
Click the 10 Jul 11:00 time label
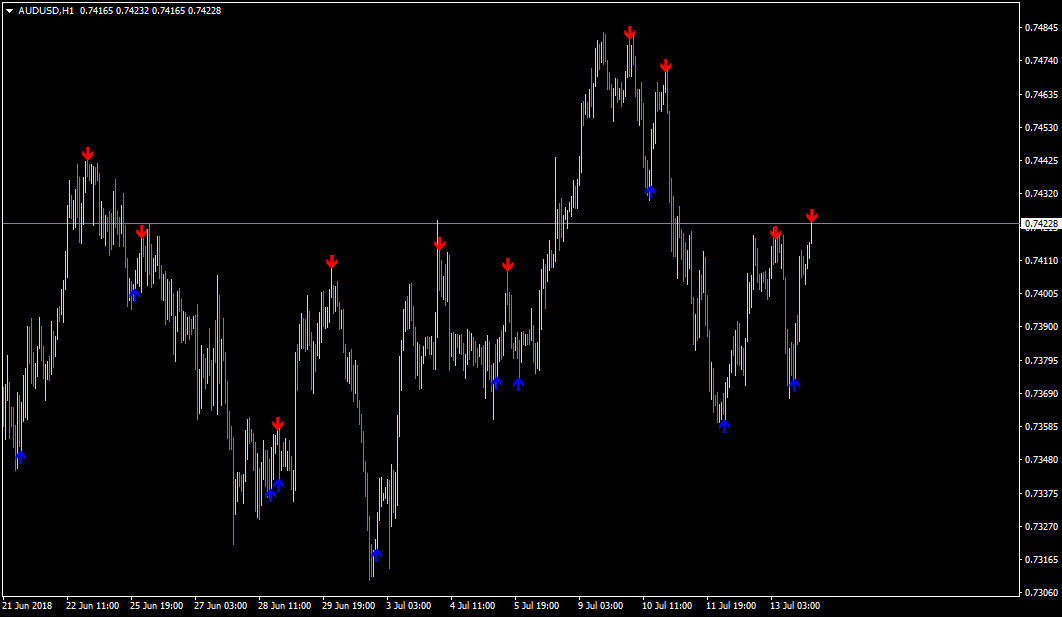pyautogui.click(x=667, y=605)
